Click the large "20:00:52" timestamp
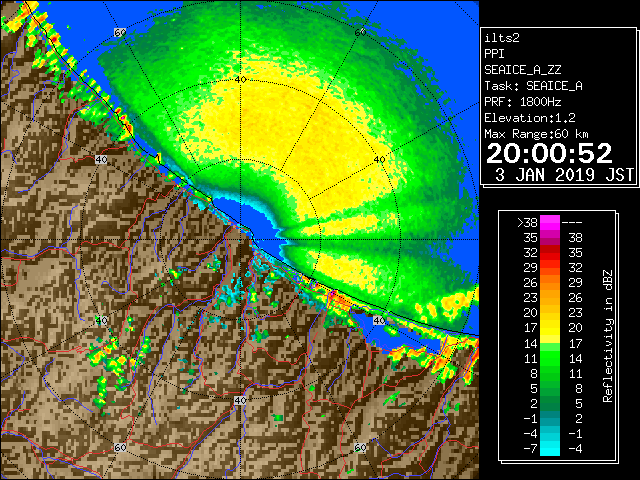 pos(549,153)
